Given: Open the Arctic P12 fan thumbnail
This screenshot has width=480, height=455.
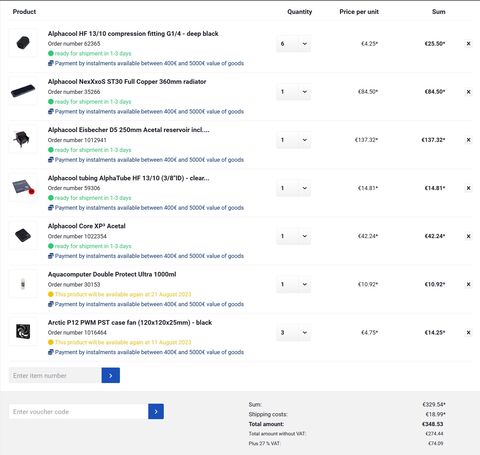Looking at the screenshot, I should pos(23,332).
